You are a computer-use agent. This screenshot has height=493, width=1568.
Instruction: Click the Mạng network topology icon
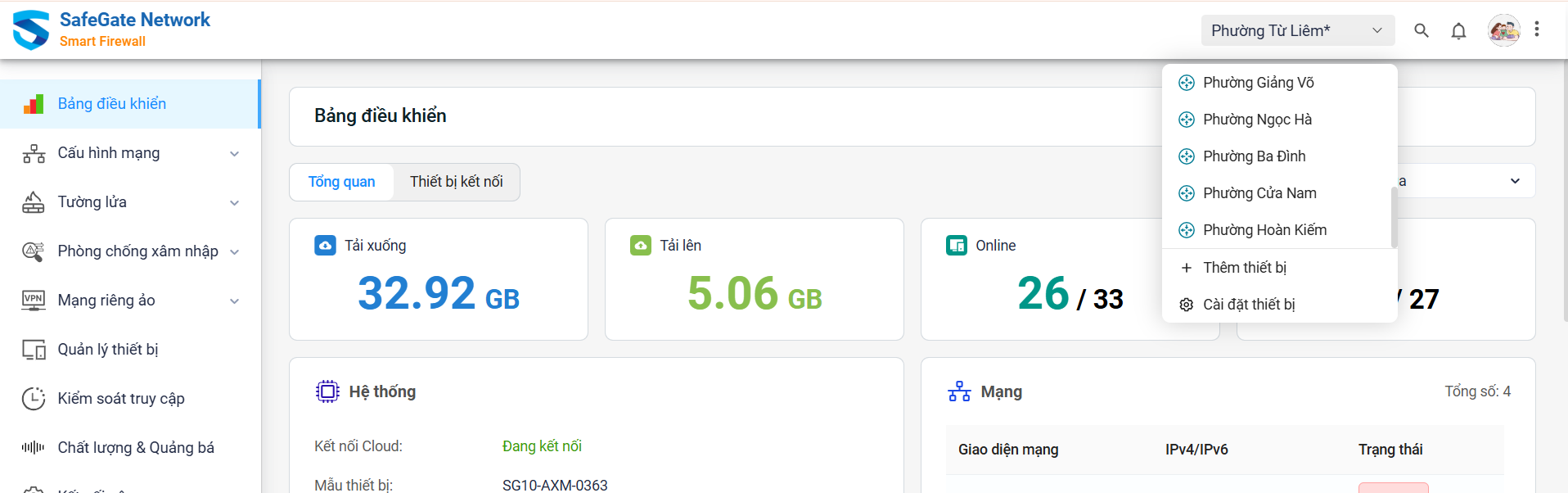click(x=959, y=391)
